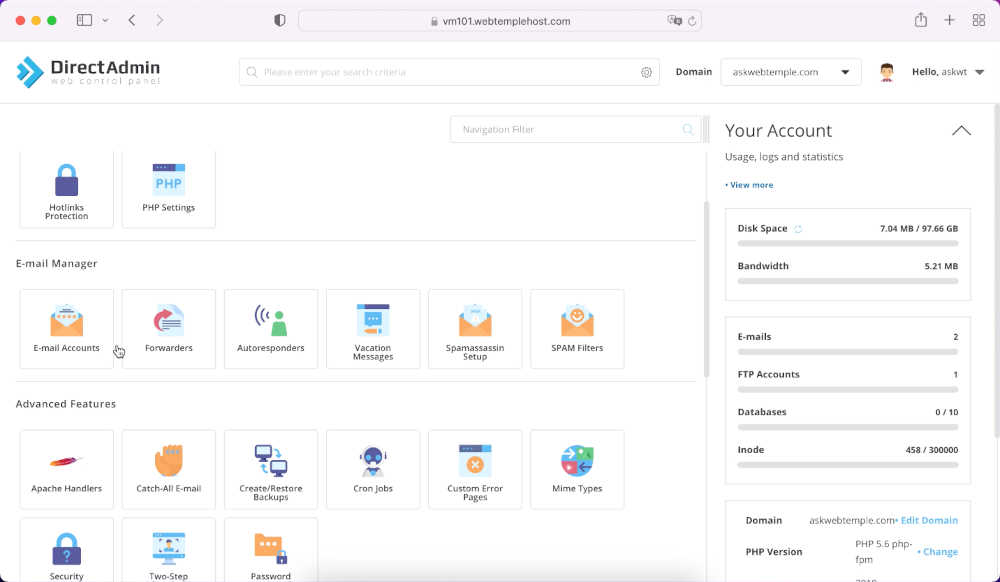Image resolution: width=1000 pixels, height=582 pixels.
Task: Open the Domain dropdown askwebtemple.com
Action: 791,72
